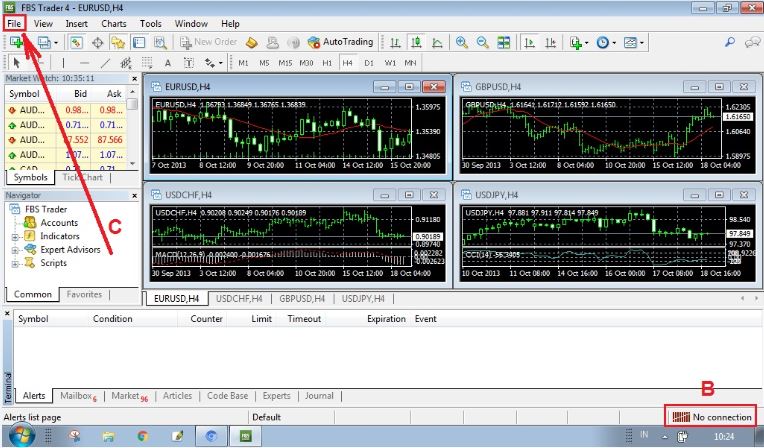Open the Templates dropdown
This screenshot has height=448, width=764.
click(x=633, y=42)
